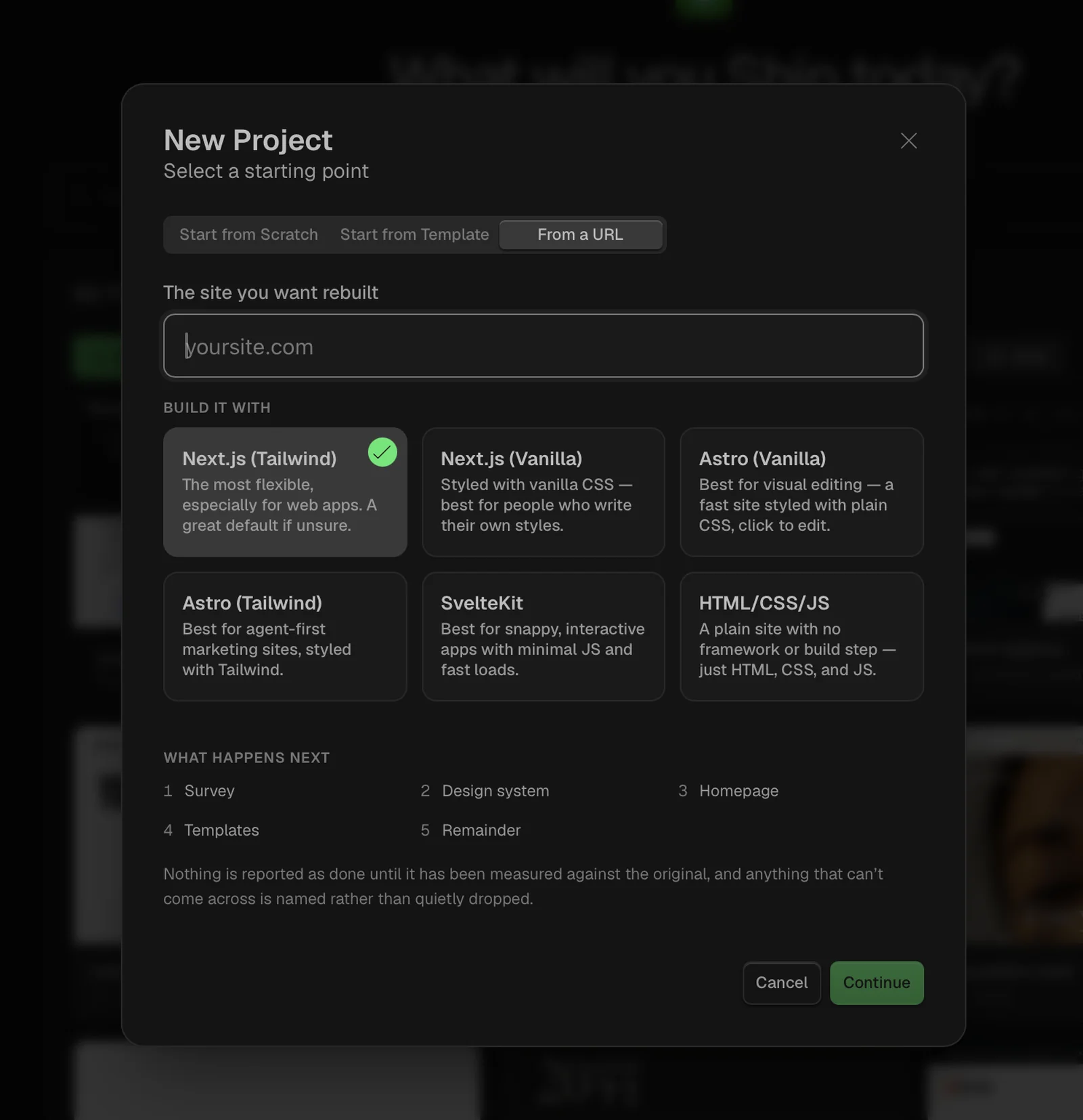Switch to Start from Template tab

pos(414,234)
